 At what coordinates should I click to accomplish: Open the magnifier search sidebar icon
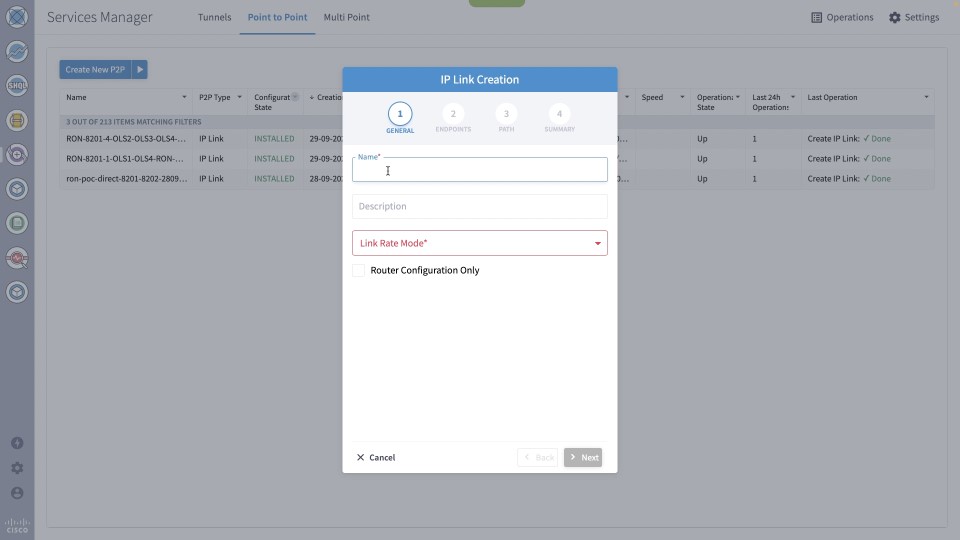[17, 258]
